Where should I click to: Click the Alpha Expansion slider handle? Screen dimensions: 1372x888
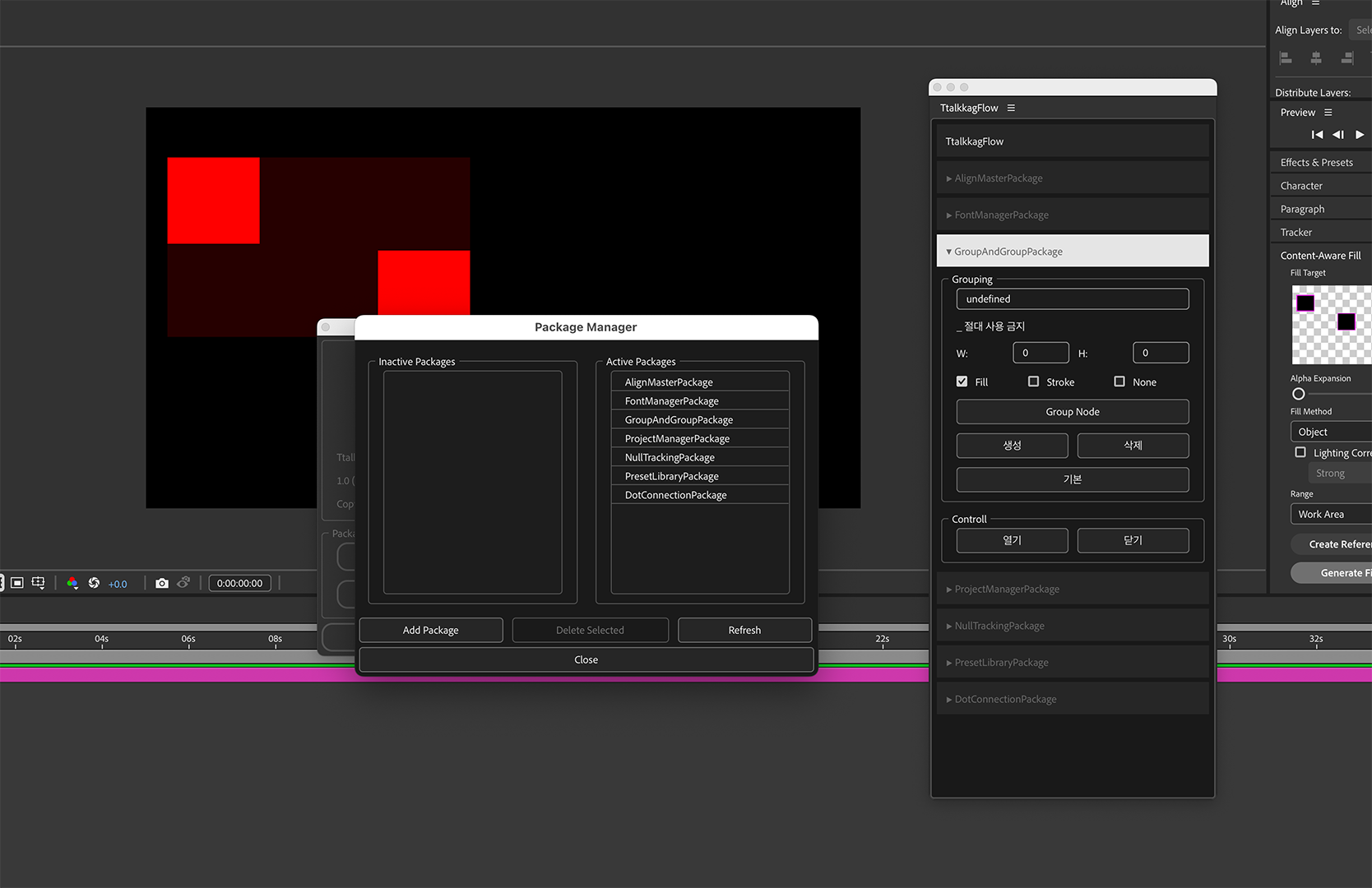pyautogui.click(x=1299, y=394)
